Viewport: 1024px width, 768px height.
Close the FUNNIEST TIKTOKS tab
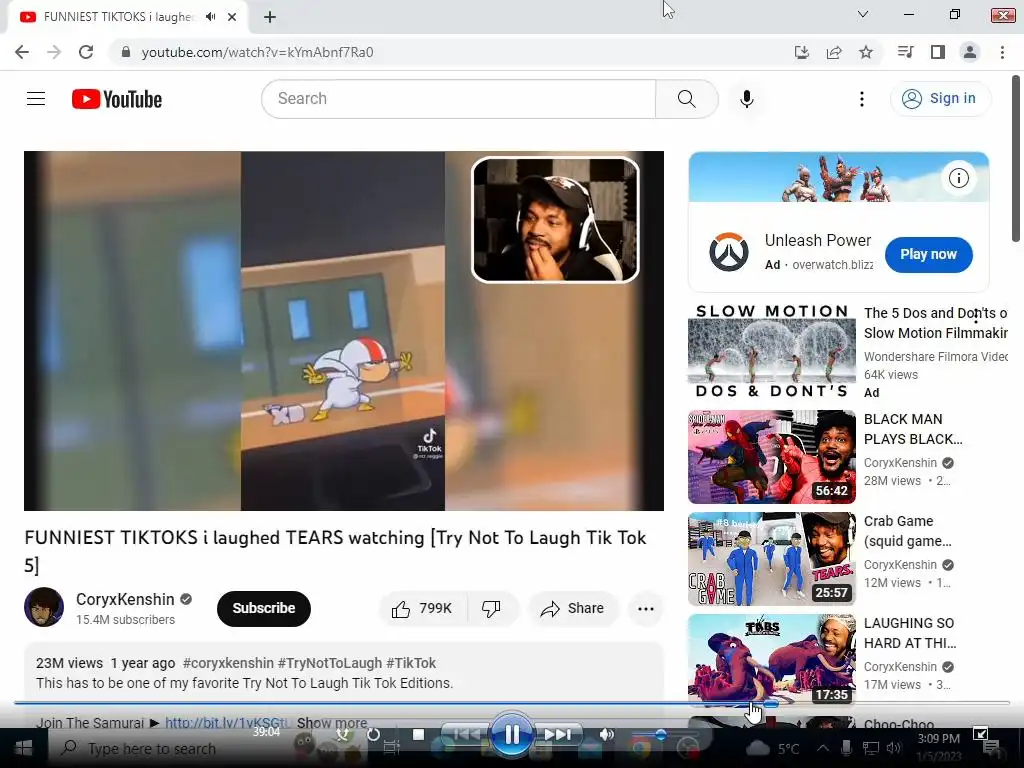[232, 17]
